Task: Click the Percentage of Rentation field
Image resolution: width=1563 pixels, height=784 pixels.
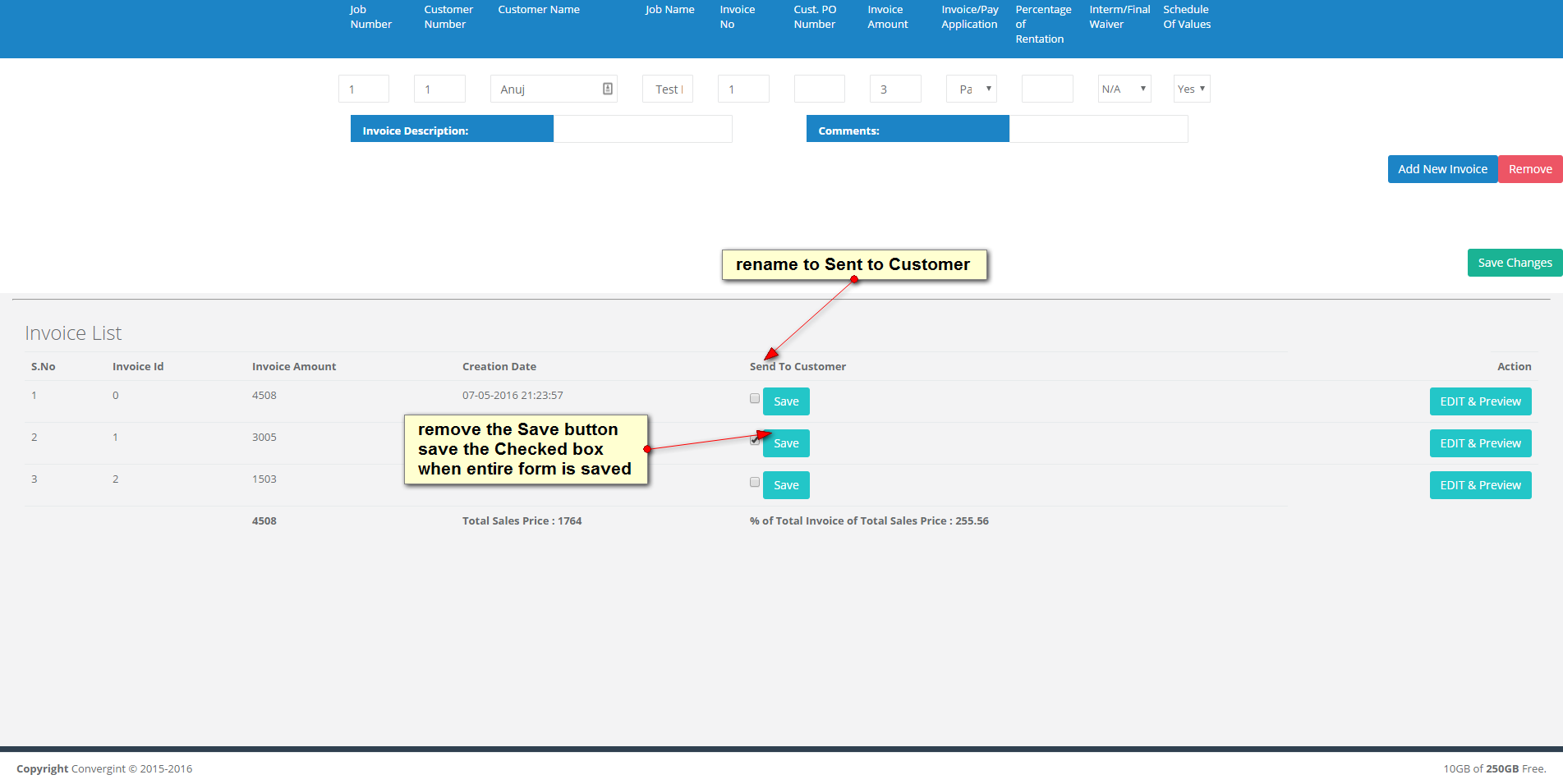Action: pos(1047,89)
